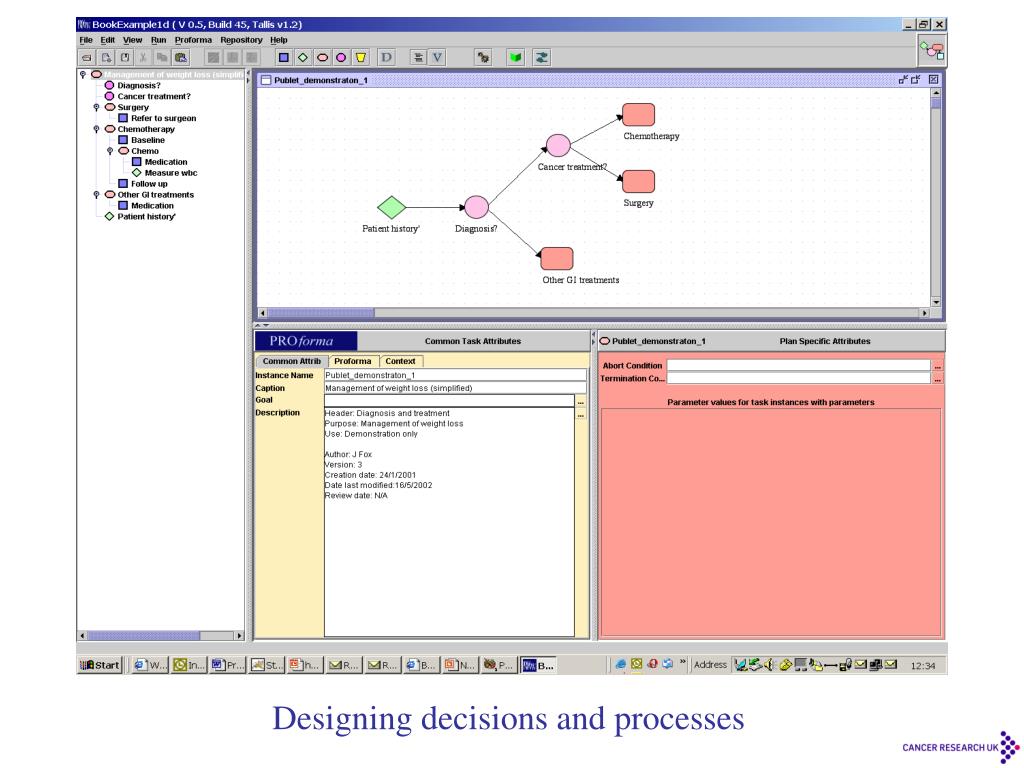
Task: Click the D toolbar button
Action: point(386,58)
